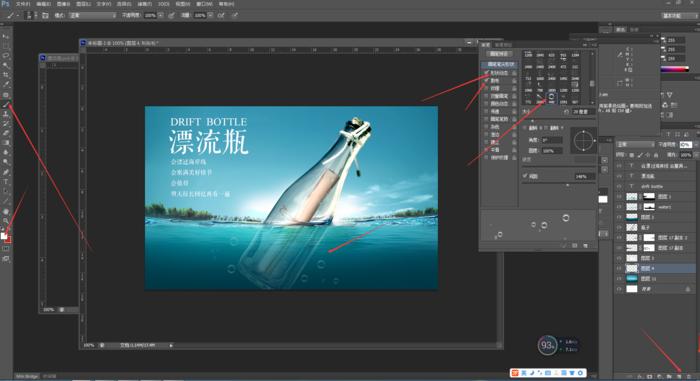Toggle the 纹理 checkbox in Brush panel
Viewport: 700px width, 381px height.
pyautogui.click(x=487, y=88)
